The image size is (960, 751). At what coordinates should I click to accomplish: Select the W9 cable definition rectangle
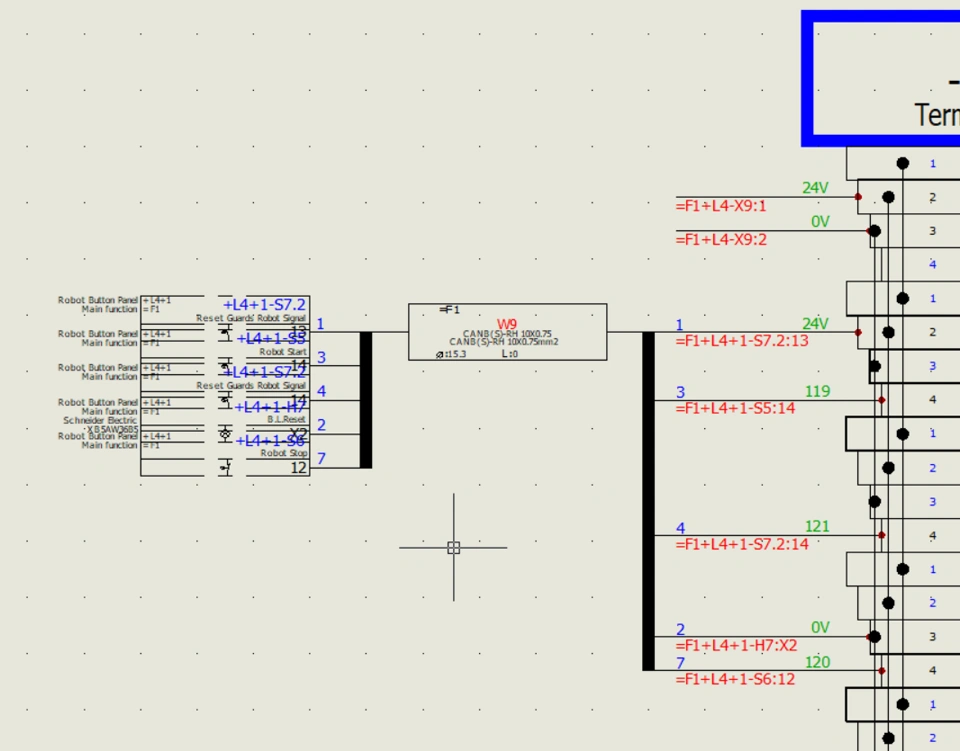click(x=508, y=332)
